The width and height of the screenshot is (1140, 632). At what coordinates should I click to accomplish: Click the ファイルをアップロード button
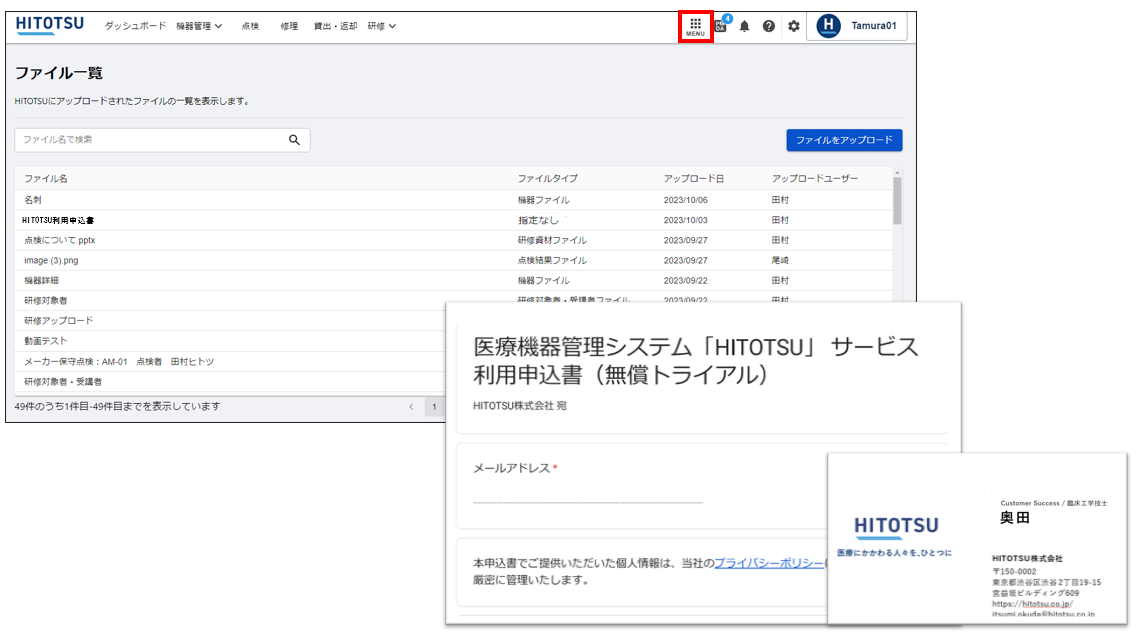pyautogui.click(x=844, y=140)
